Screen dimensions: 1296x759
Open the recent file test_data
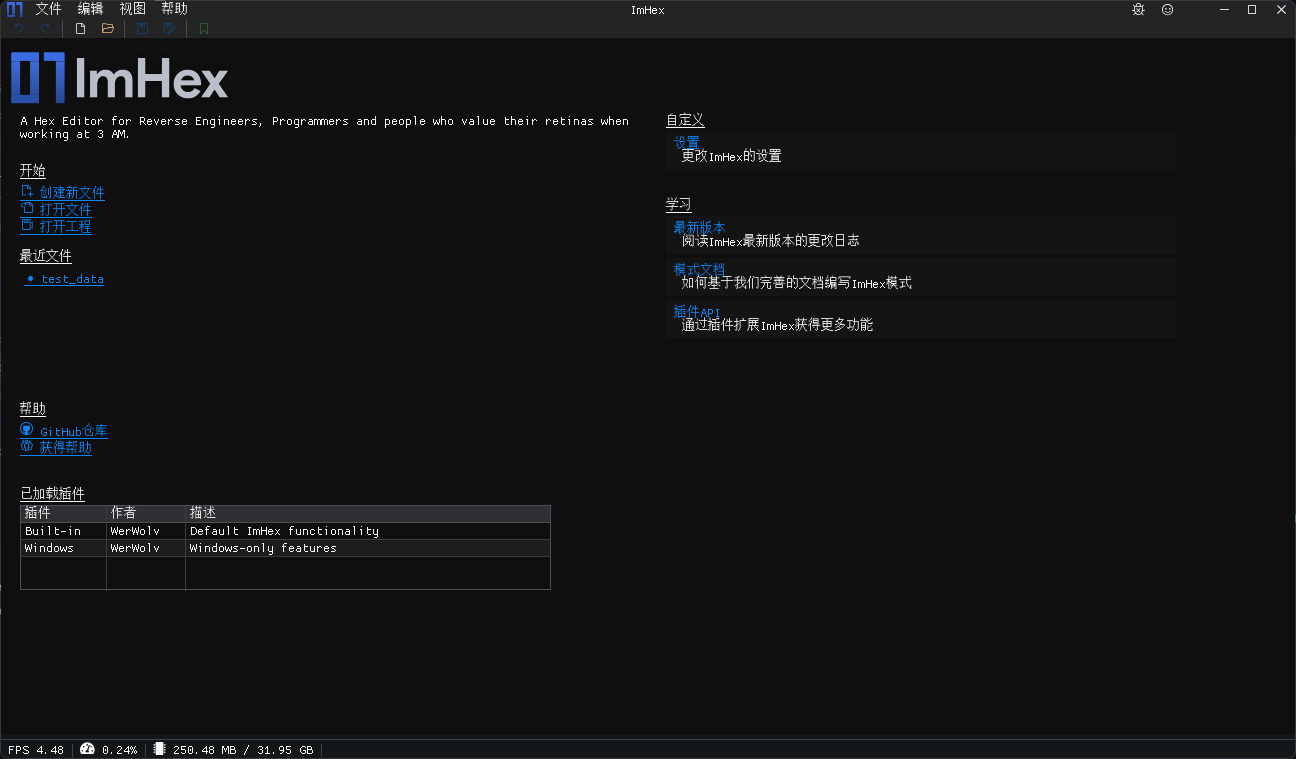tap(71, 279)
